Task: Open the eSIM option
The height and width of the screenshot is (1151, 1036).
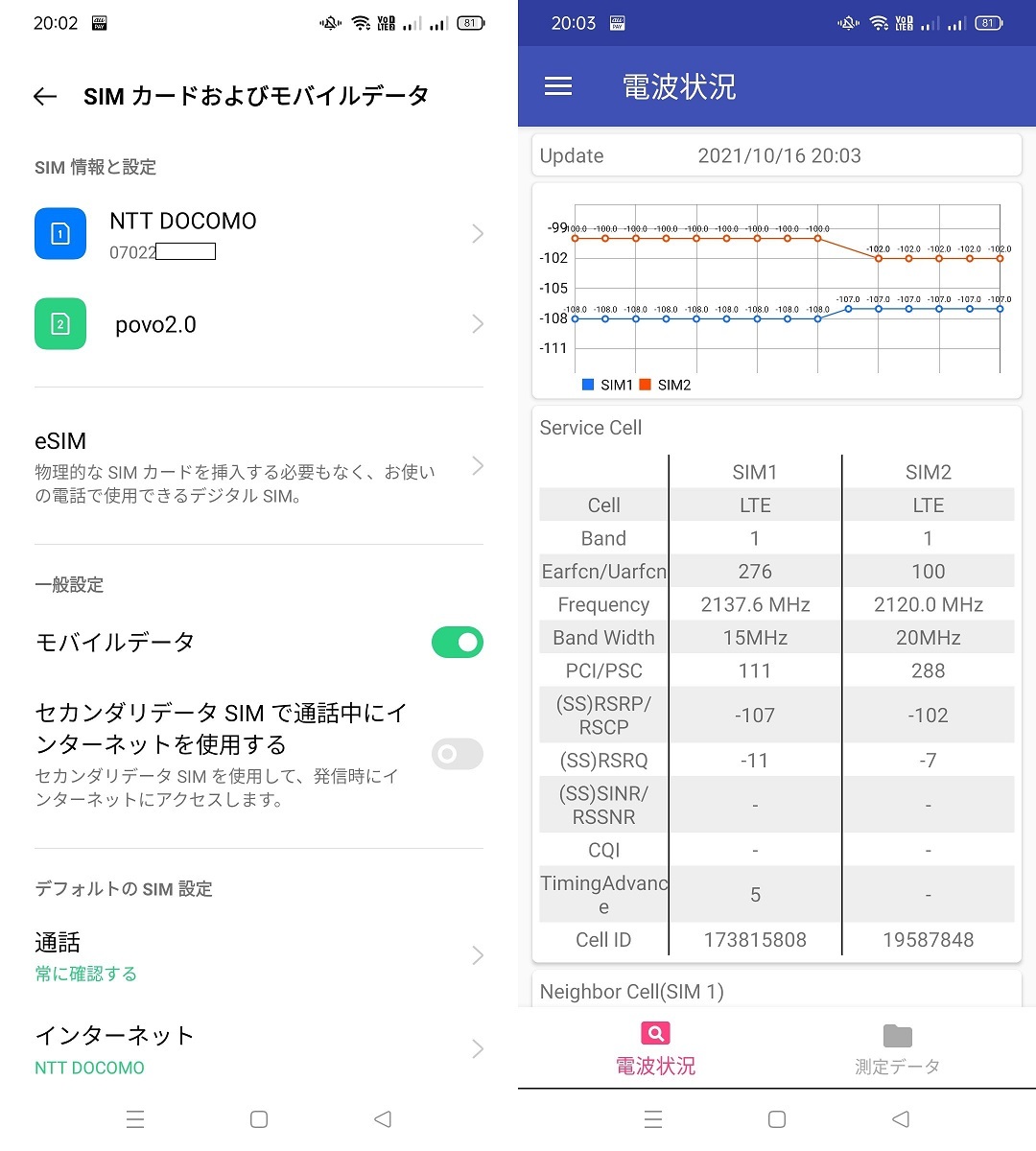Action: tap(259, 466)
